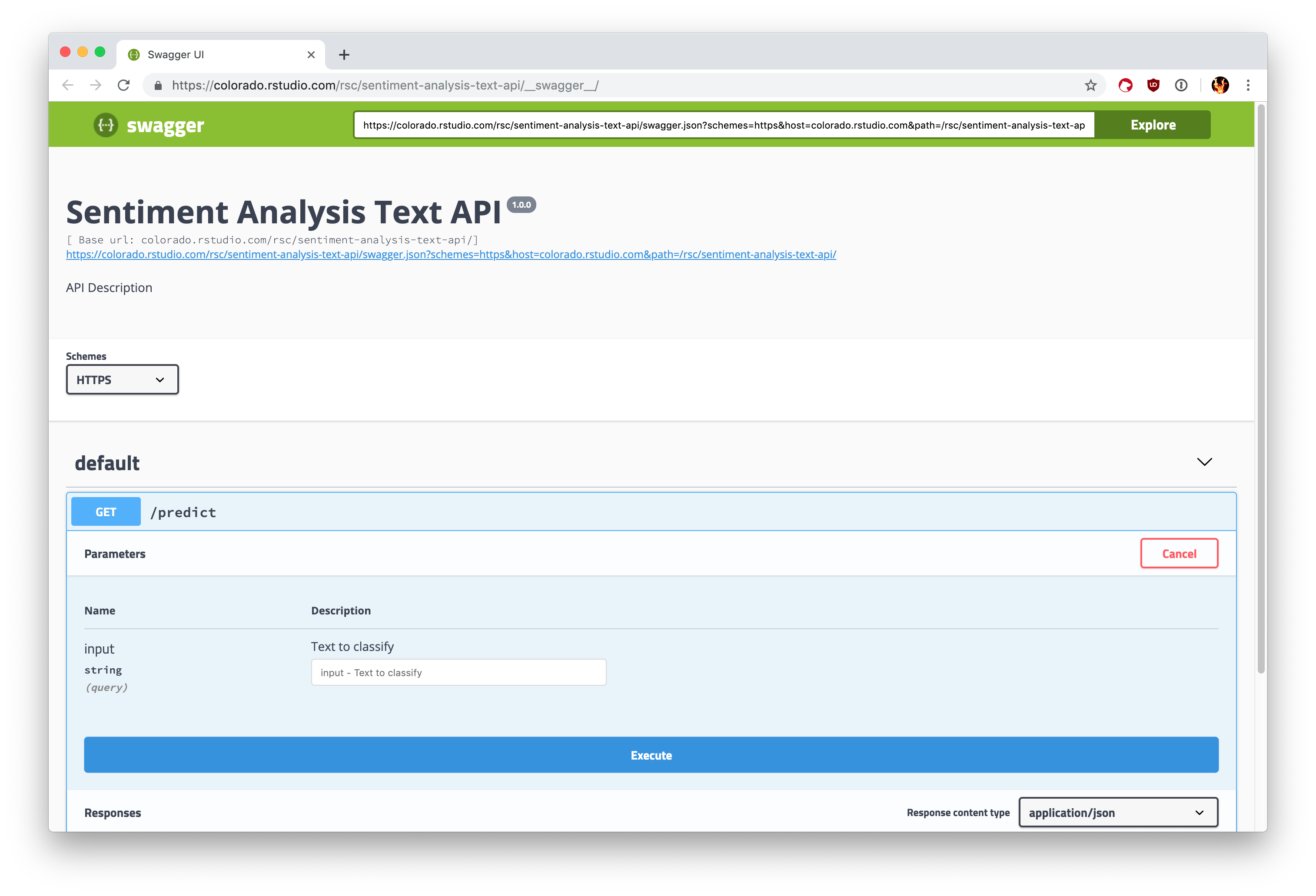This screenshot has width=1316, height=896.
Task: Click the swagger.json URL field in header
Action: pos(724,125)
